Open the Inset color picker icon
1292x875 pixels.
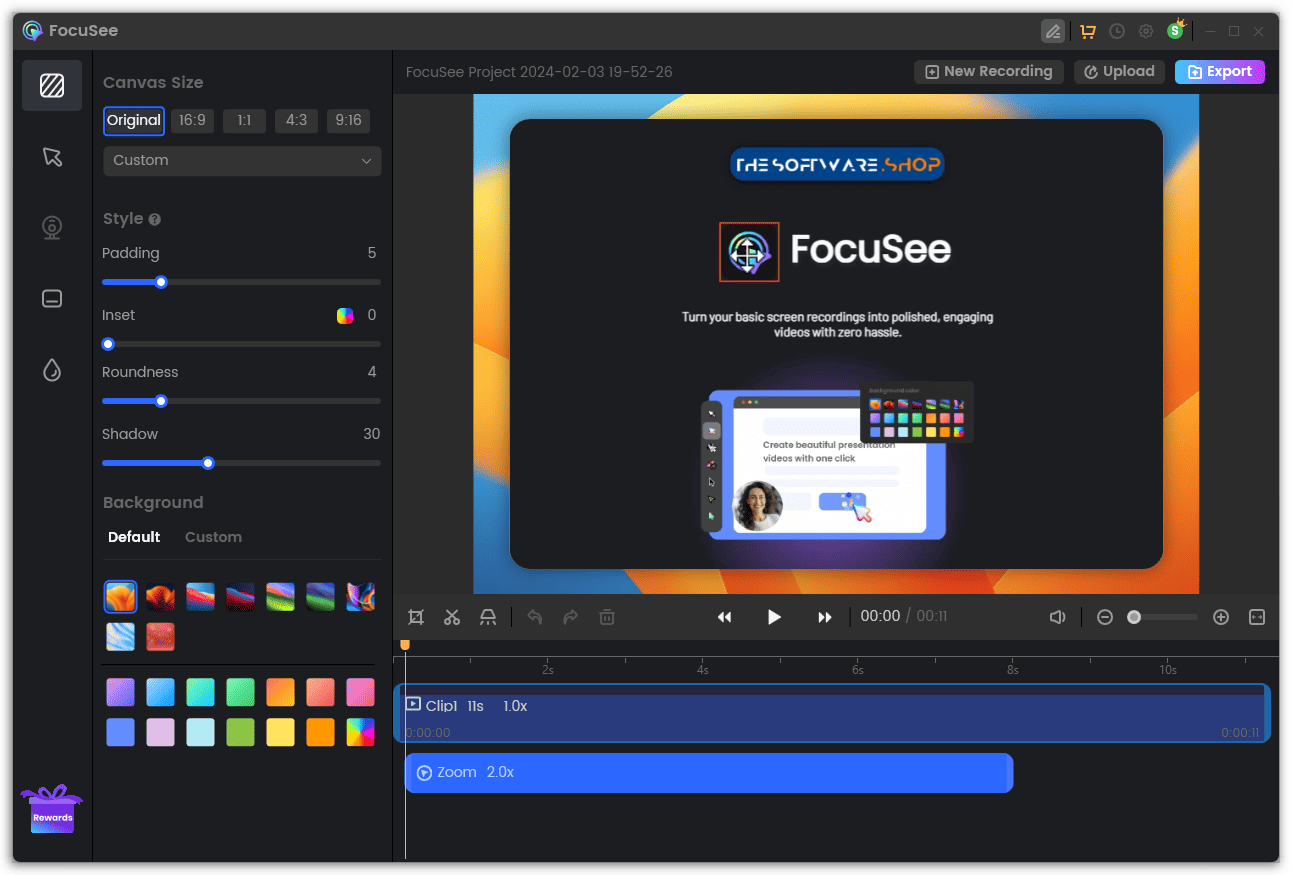pos(345,316)
